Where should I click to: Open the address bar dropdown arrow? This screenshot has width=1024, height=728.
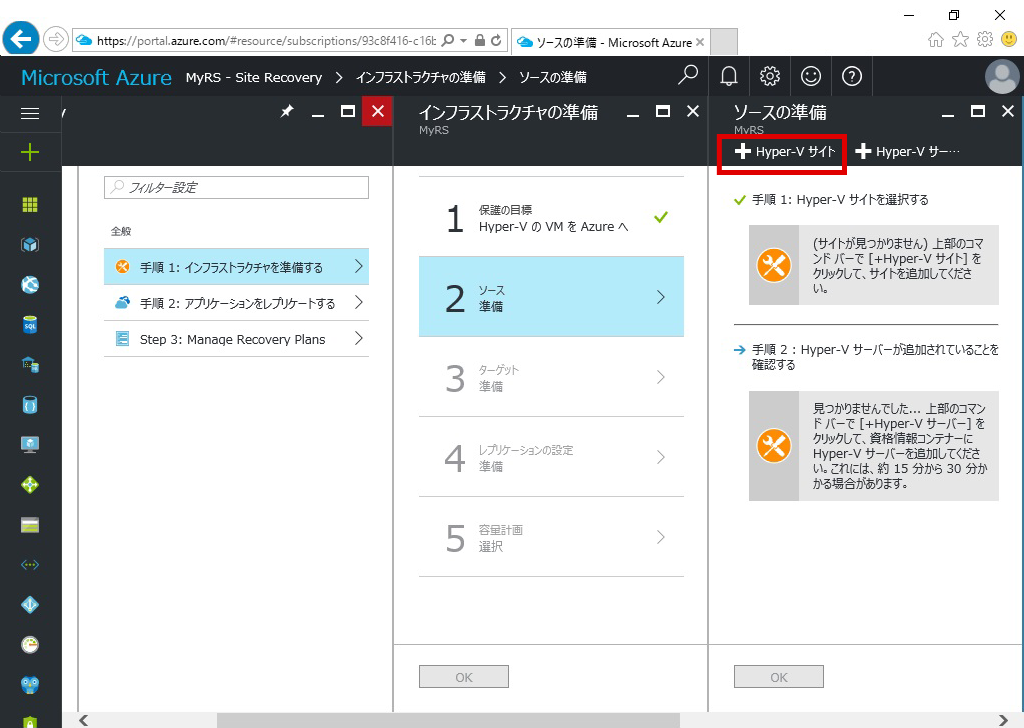click(464, 40)
